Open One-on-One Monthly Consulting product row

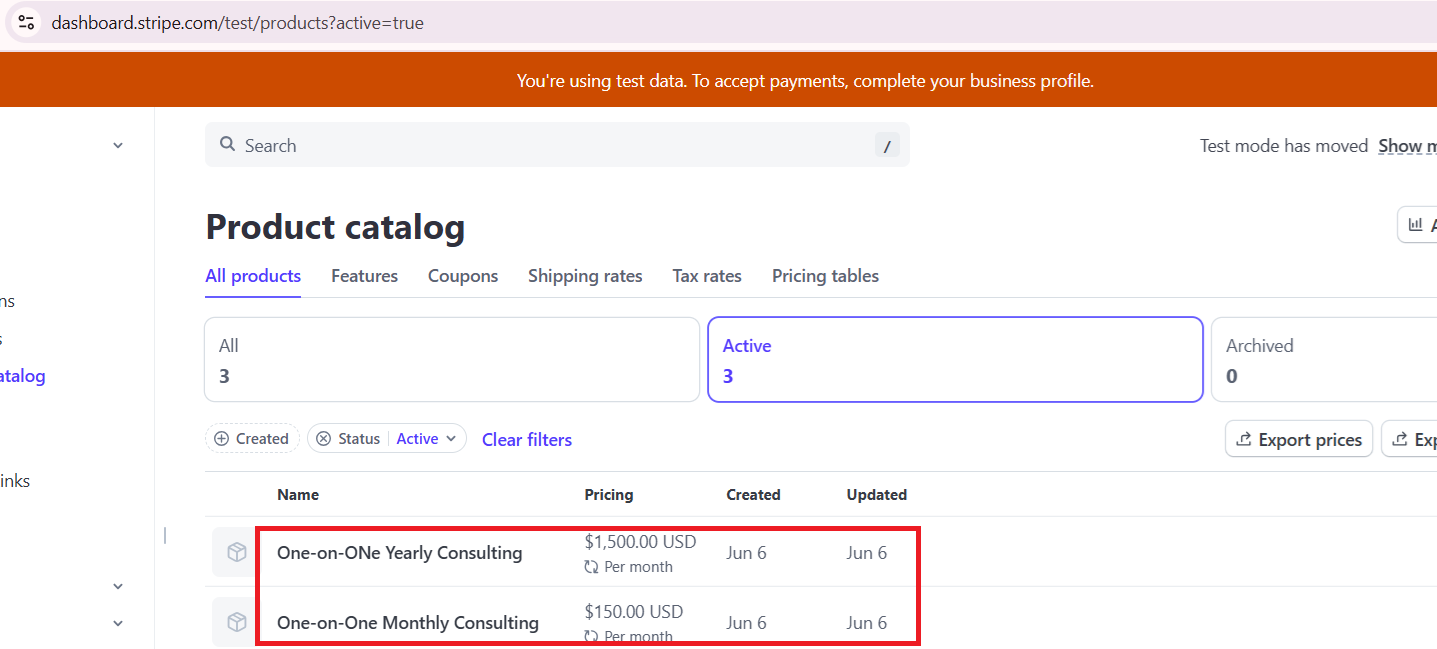[408, 623]
